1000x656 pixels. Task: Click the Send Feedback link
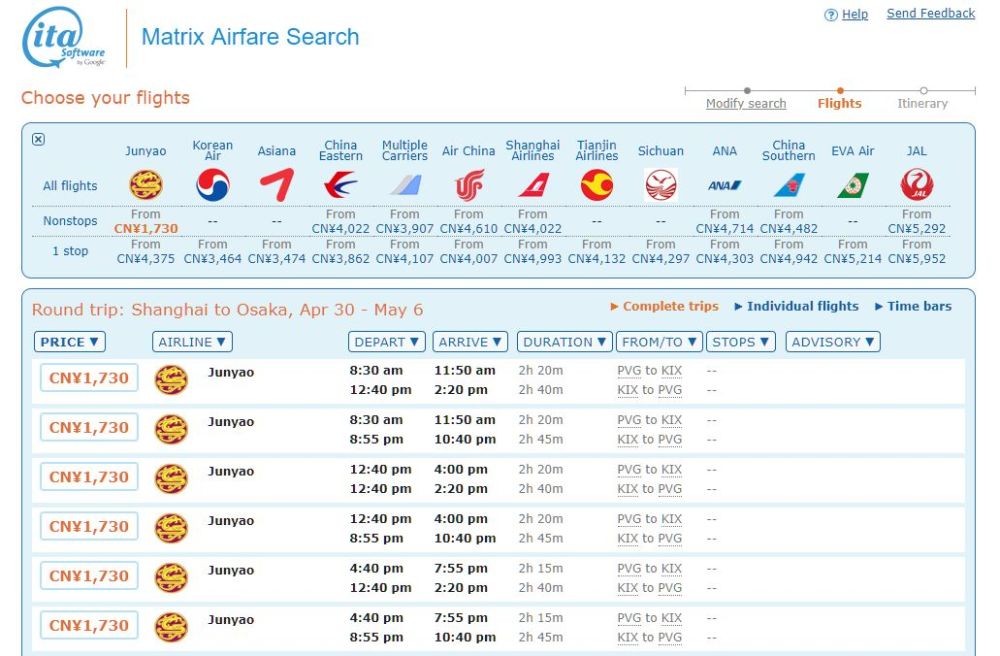pos(930,13)
